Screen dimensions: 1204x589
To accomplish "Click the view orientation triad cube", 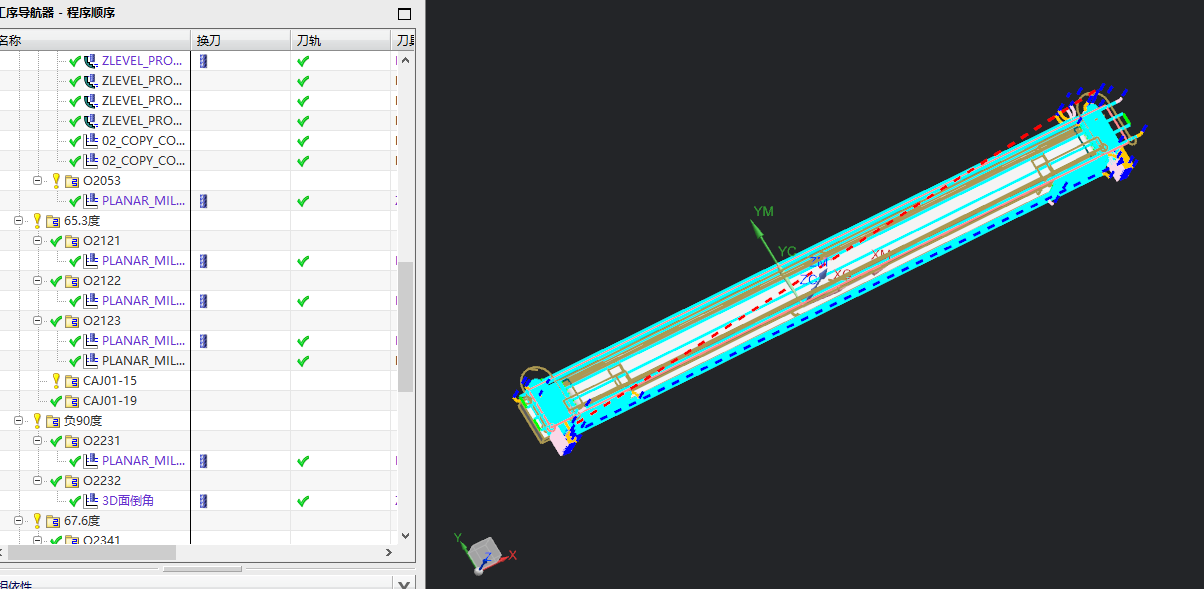I will pos(485,552).
